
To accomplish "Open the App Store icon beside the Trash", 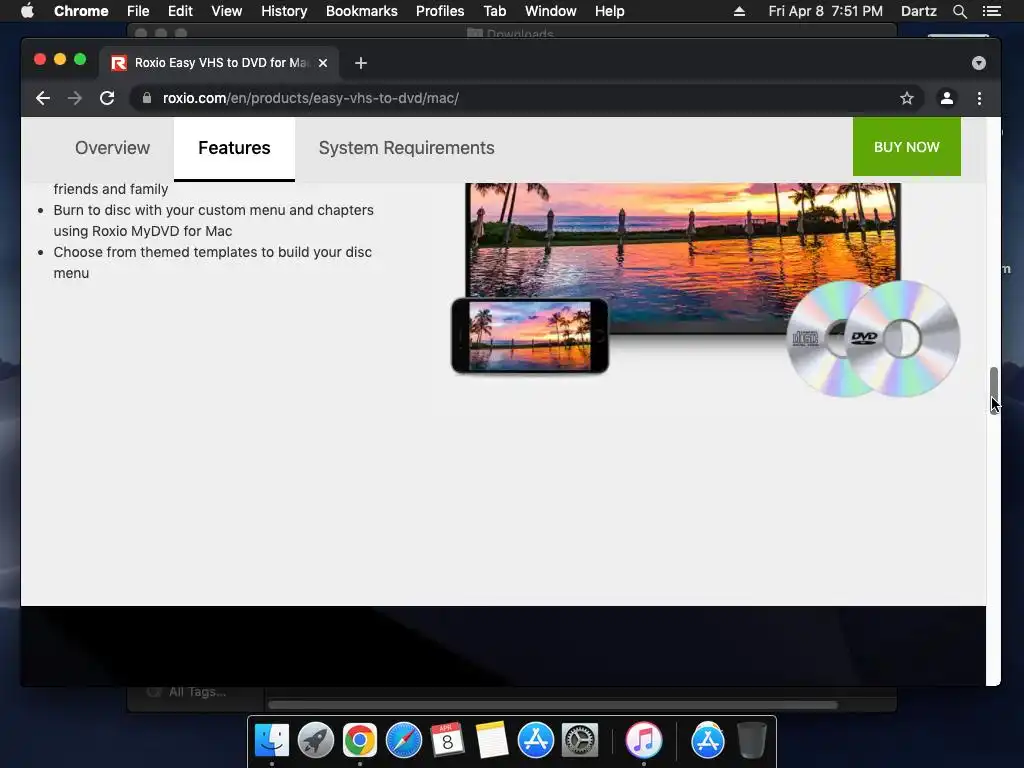I will tap(708, 741).
